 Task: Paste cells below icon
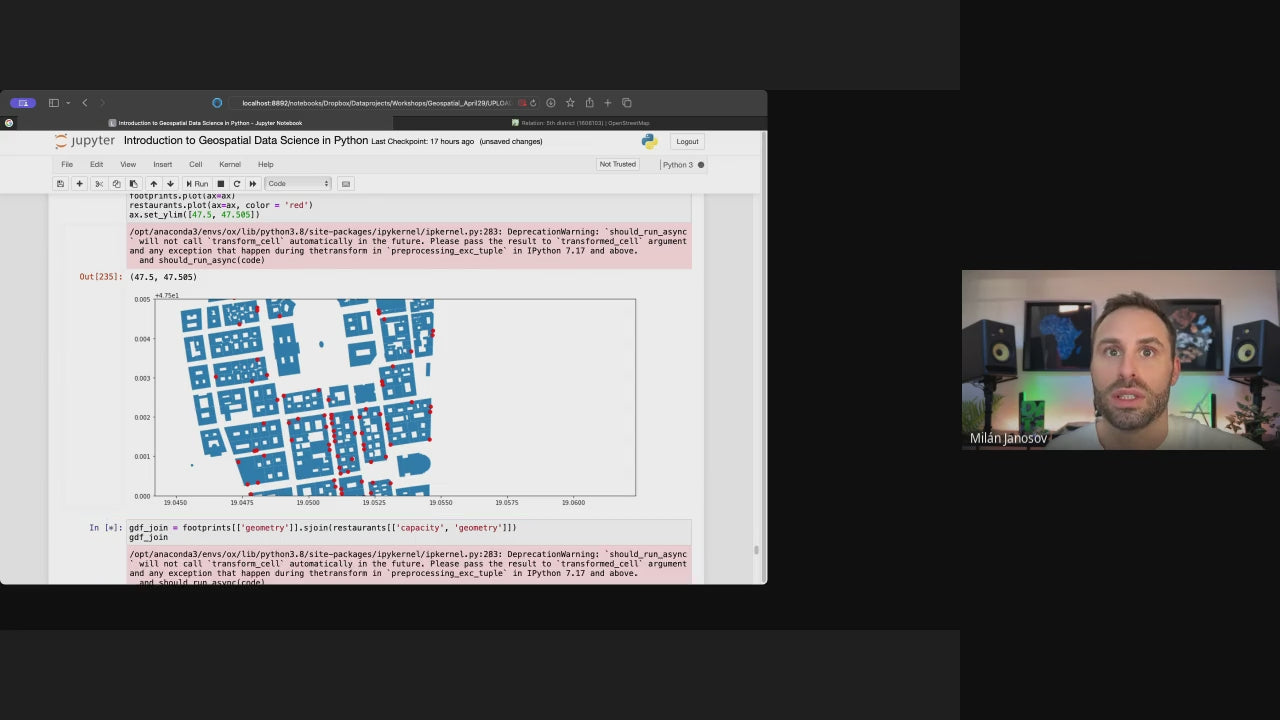point(133,184)
